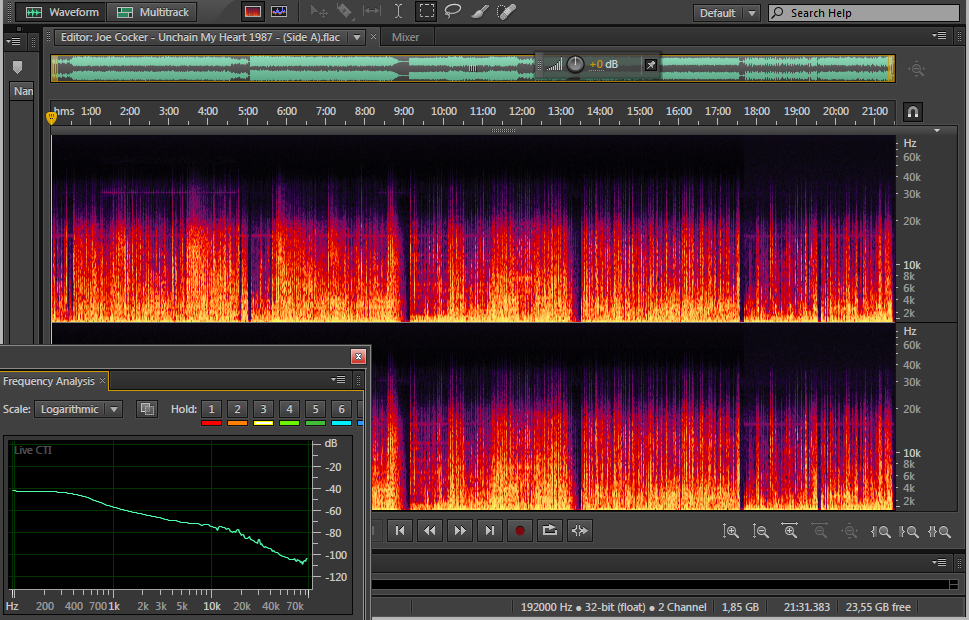Image resolution: width=969 pixels, height=620 pixels.
Task: Open the Default workspace dropdown
Action: (x=729, y=13)
